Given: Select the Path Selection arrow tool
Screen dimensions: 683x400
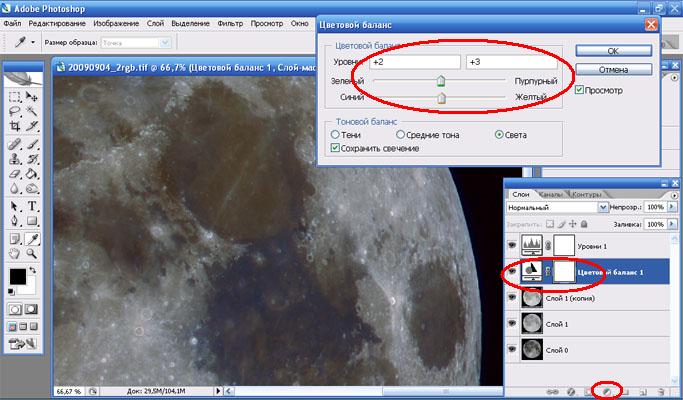Looking at the screenshot, I should 15,206.
